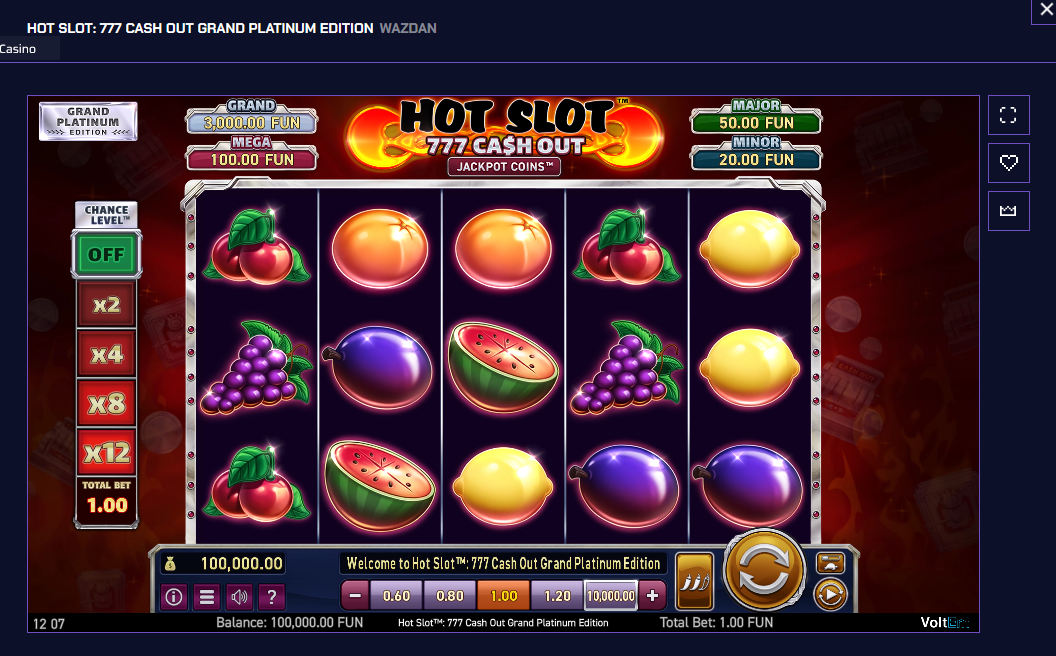1056x656 pixels.
Task: Choose the 1.20 bet value
Action: [x=557, y=595]
